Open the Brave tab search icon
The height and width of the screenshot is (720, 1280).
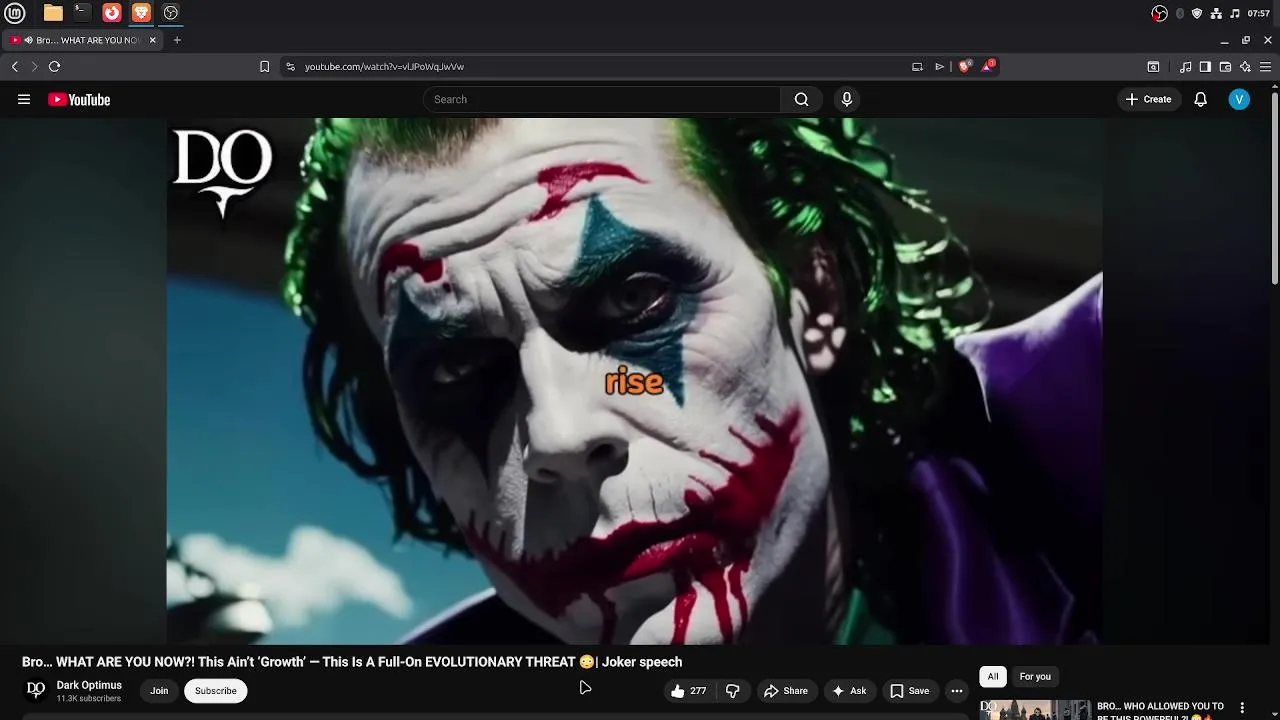coord(1153,67)
